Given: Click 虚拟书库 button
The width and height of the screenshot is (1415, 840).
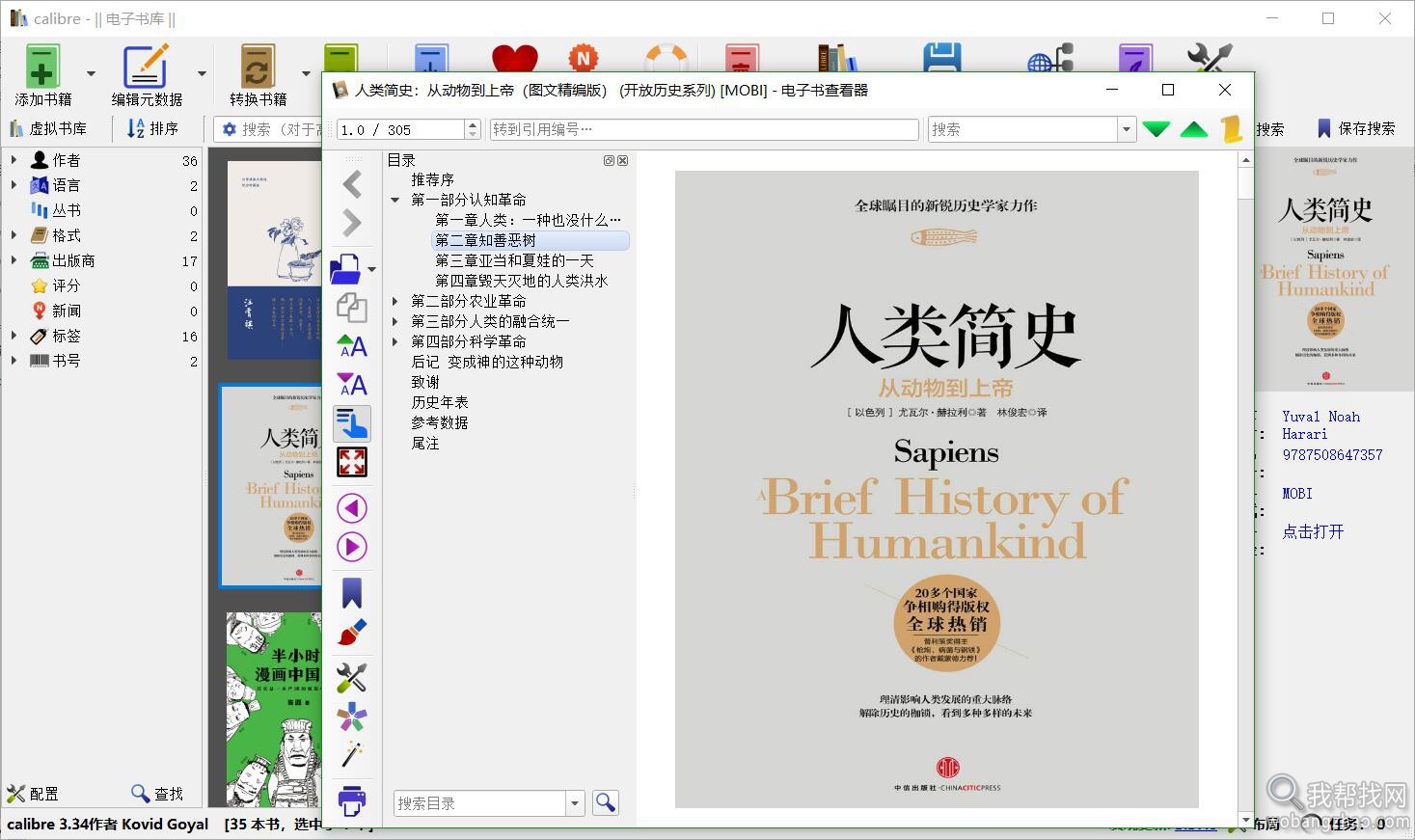Looking at the screenshot, I should click(x=48, y=128).
